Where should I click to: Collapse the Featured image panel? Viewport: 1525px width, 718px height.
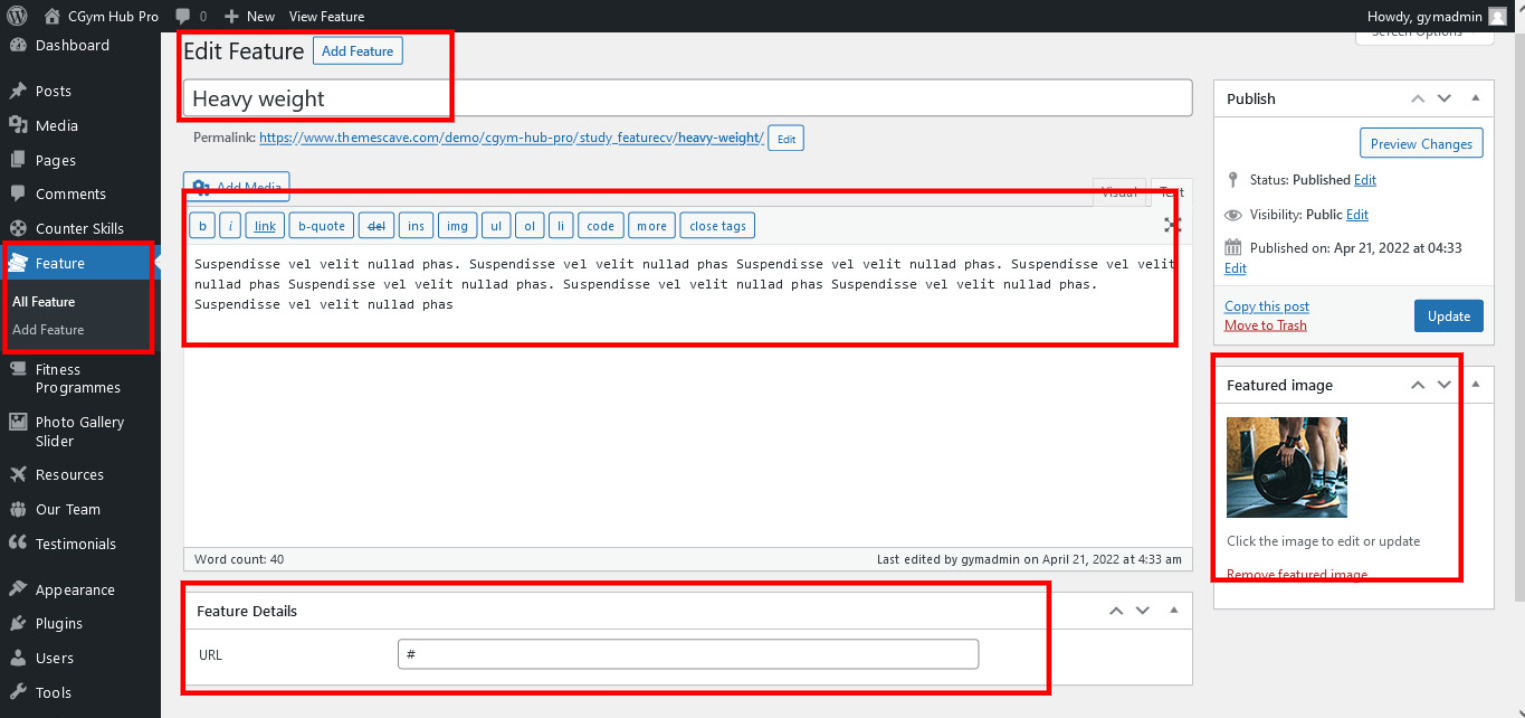1475,384
